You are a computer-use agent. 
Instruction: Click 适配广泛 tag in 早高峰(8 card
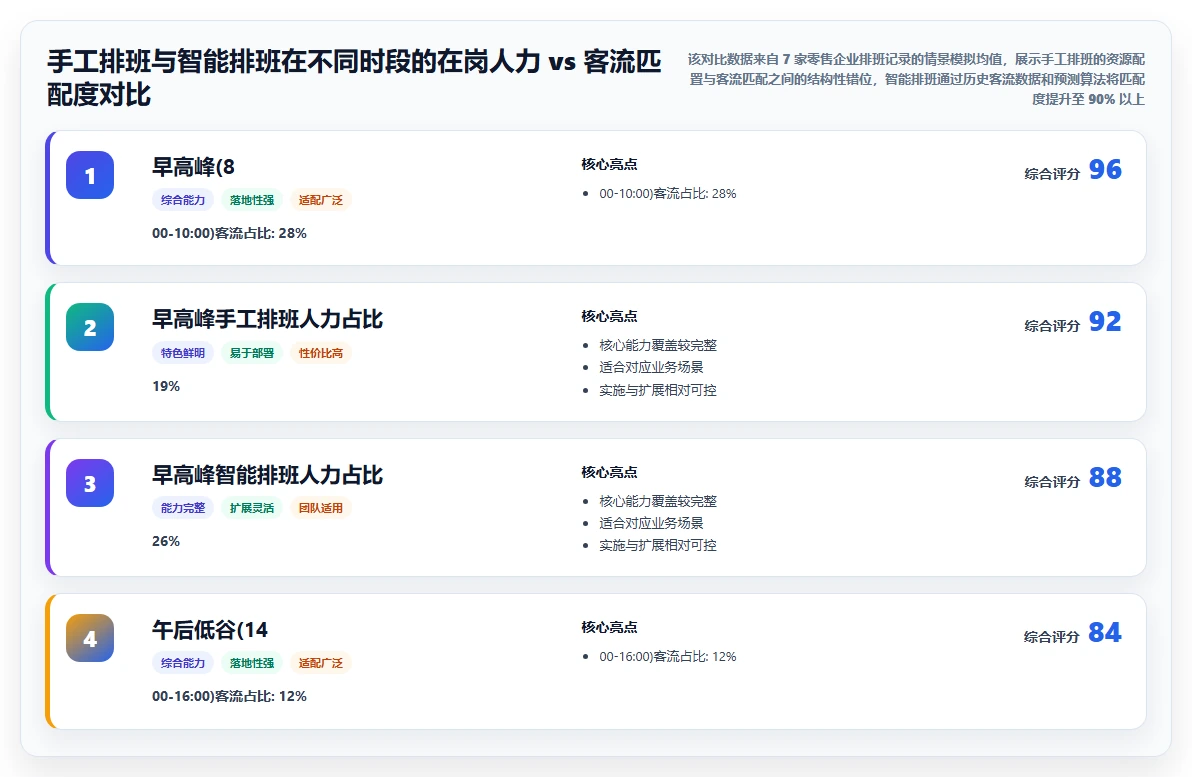320,200
